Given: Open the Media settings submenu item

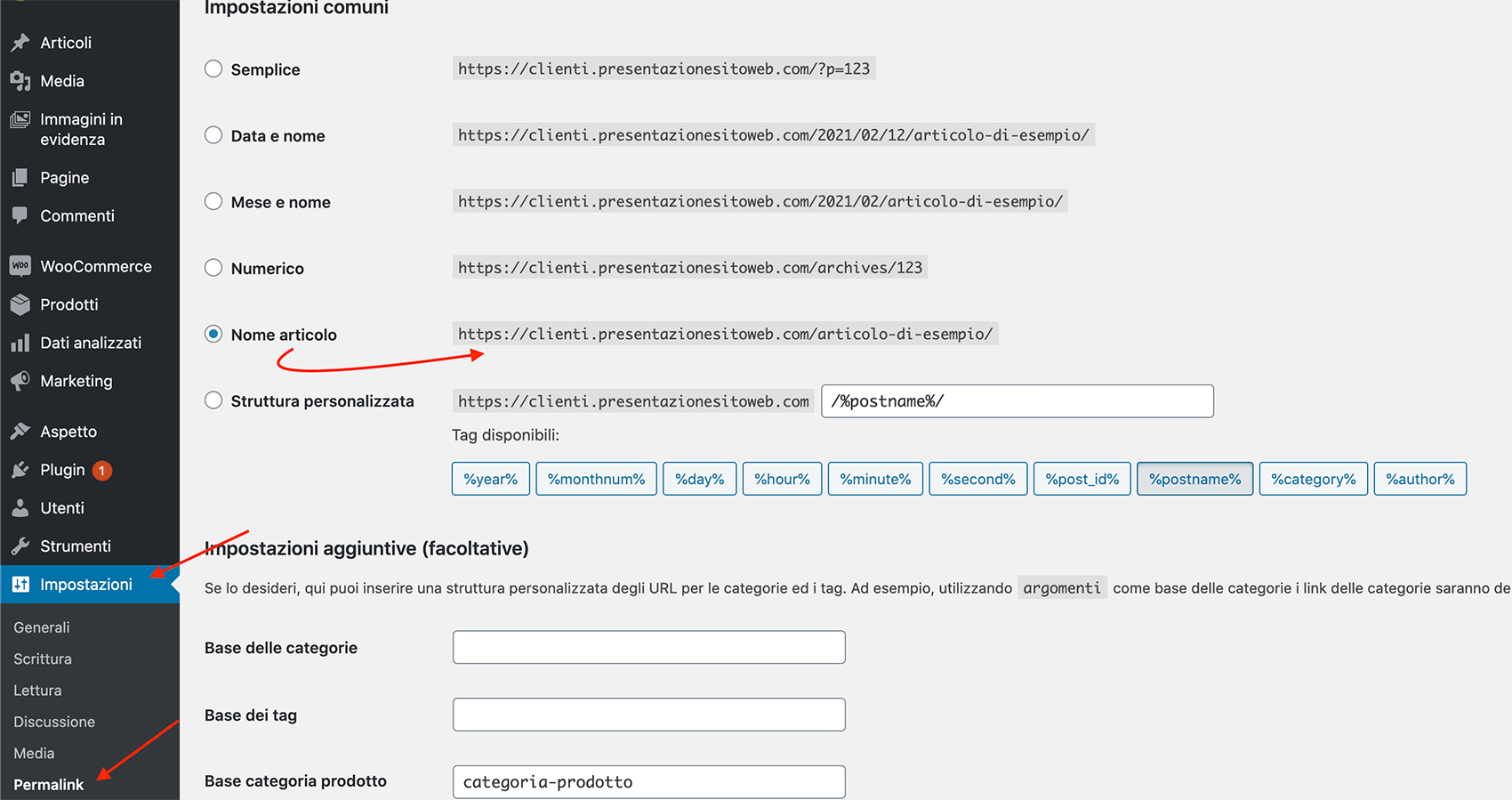Looking at the screenshot, I should point(34,754).
